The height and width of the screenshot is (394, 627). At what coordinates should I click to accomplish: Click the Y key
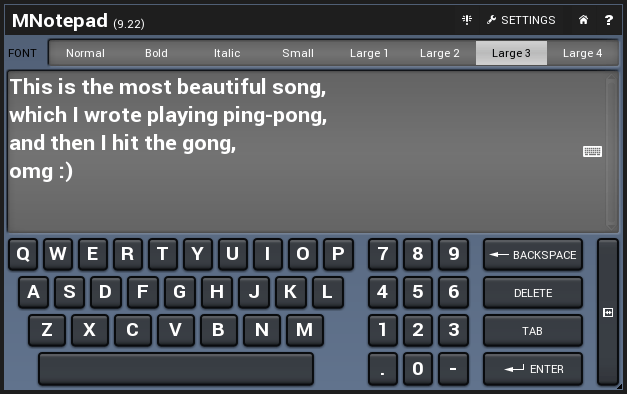[198, 254]
